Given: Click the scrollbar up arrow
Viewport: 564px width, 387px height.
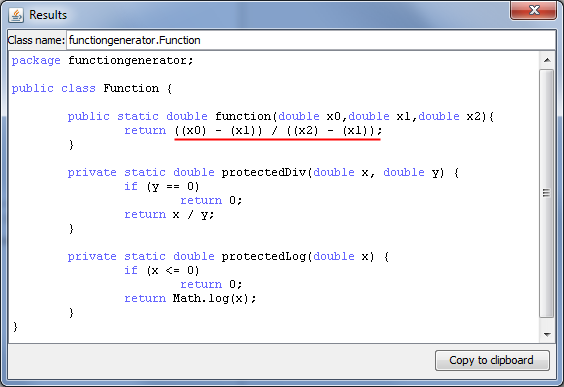Looking at the screenshot, I should [547, 60].
